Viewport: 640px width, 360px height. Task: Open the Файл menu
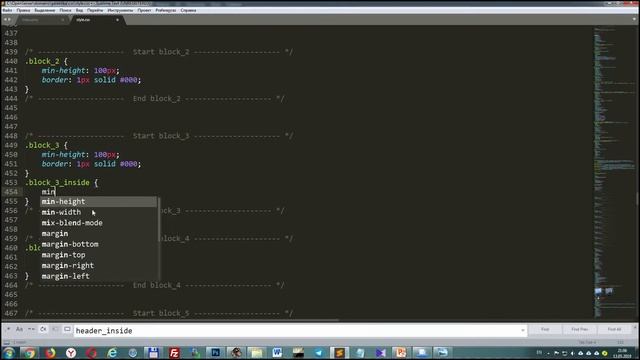tap(7, 10)
